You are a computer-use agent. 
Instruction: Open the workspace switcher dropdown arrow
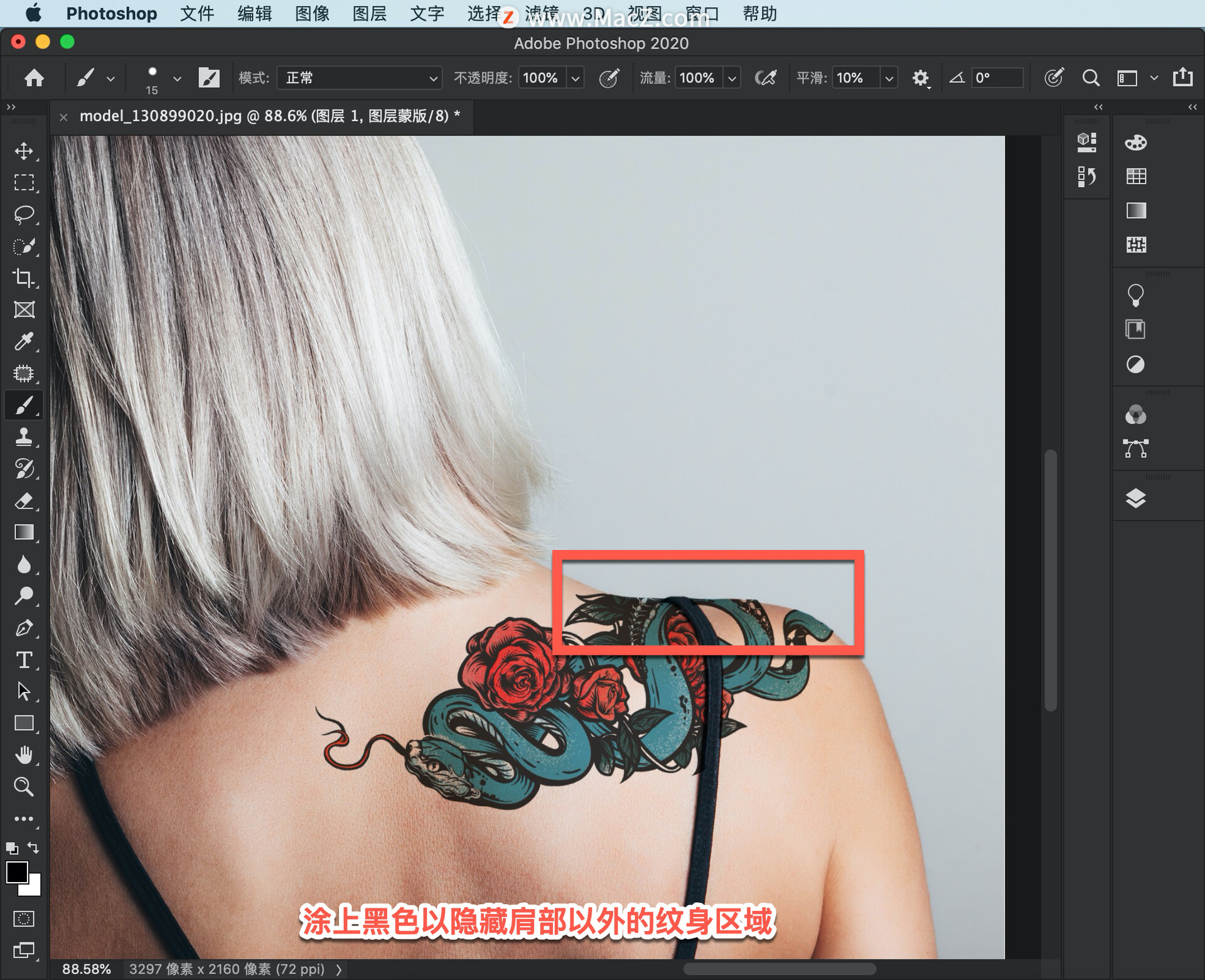click(1154, 78)
